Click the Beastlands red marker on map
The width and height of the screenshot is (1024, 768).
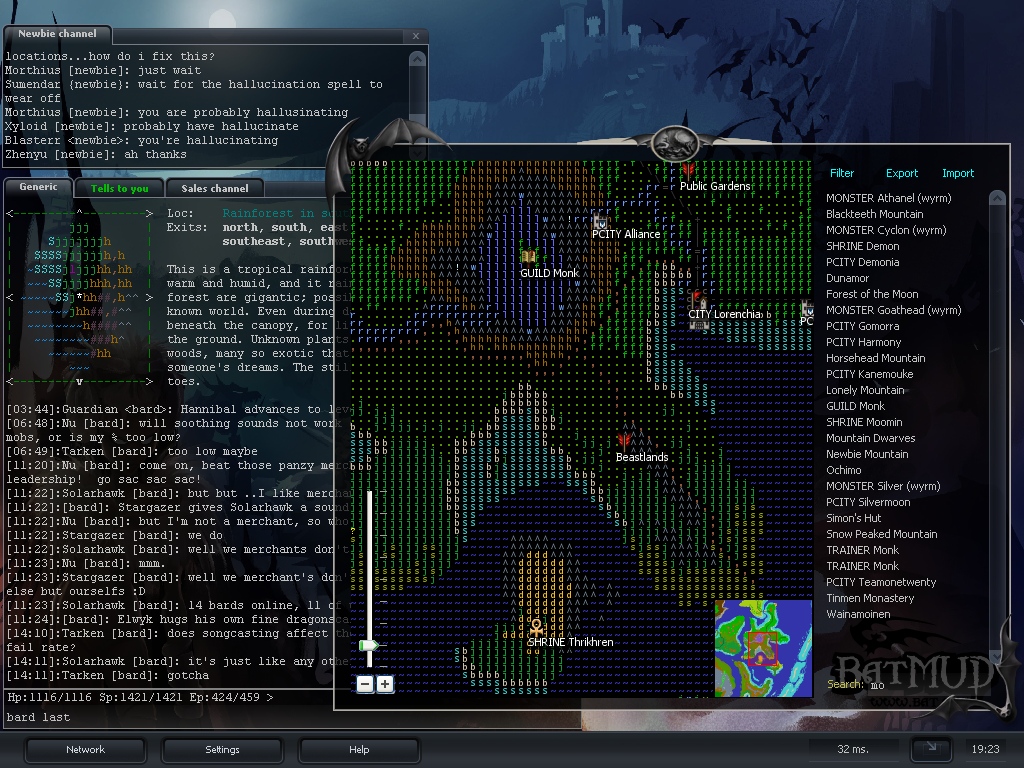(x=625, y=442)
